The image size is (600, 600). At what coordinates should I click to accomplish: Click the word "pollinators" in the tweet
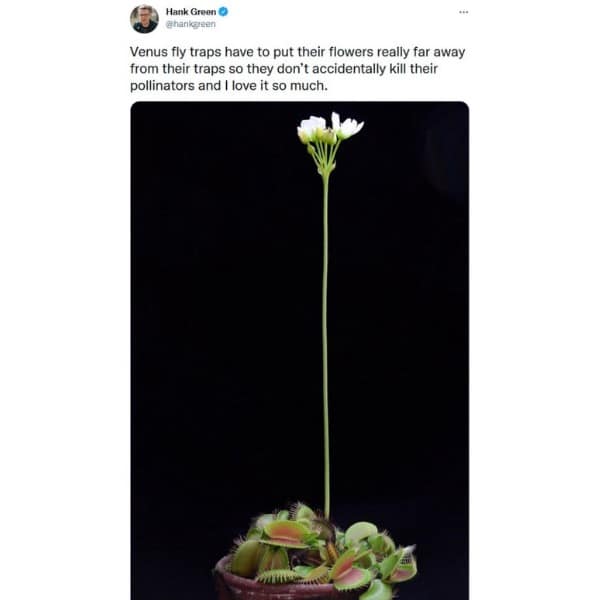click(166, 86)
